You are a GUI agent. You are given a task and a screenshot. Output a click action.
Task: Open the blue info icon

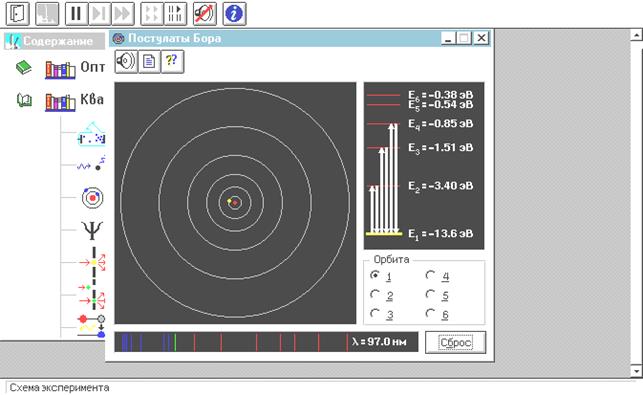click(x=234, y=14)
